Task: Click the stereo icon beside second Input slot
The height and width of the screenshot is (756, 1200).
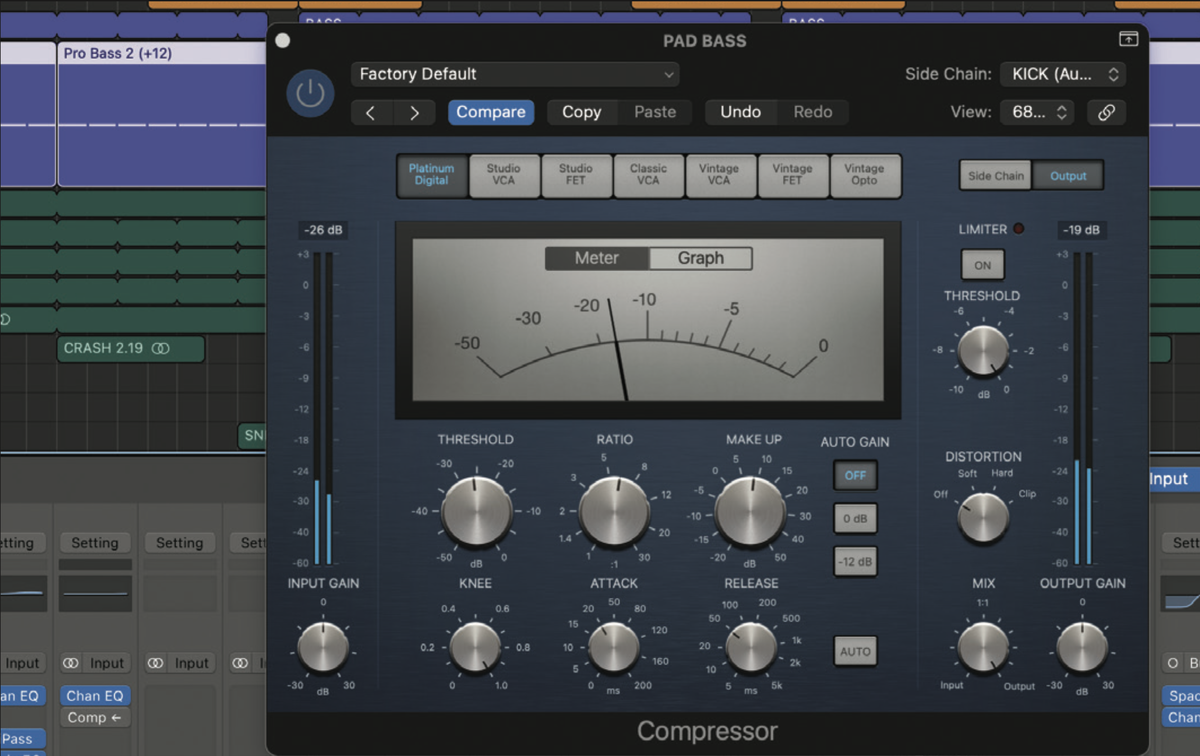Action: [x=71, y=663]
